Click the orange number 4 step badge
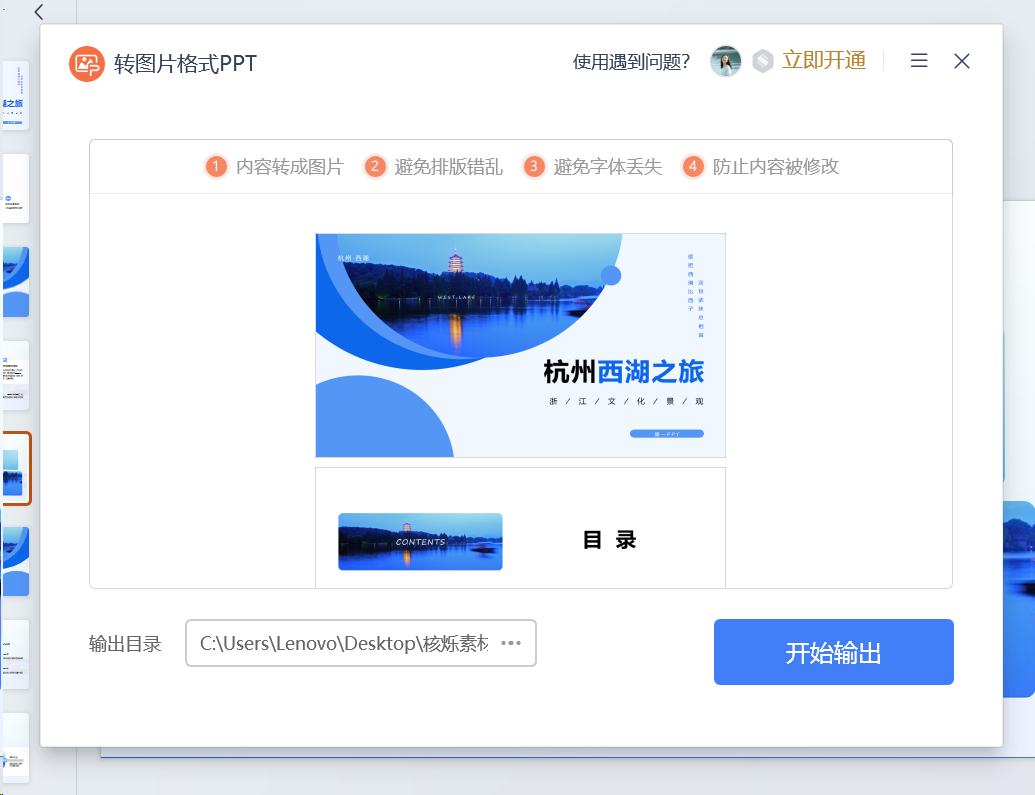Image resolution: width=1035 pixels, height=795 pixels. coord(693,166)
